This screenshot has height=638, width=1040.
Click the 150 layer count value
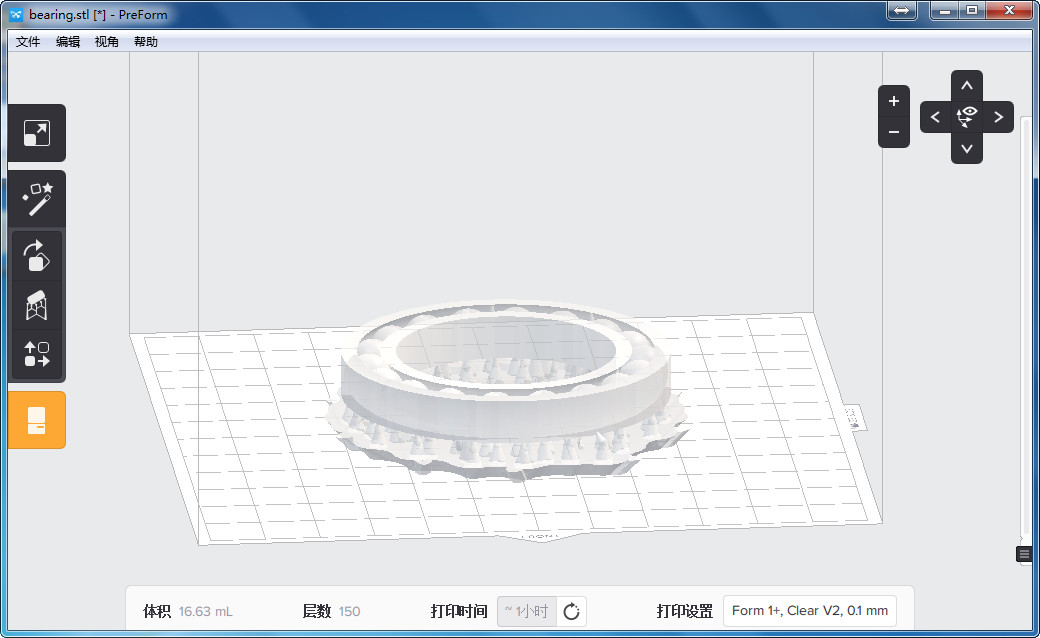(350, 611)
